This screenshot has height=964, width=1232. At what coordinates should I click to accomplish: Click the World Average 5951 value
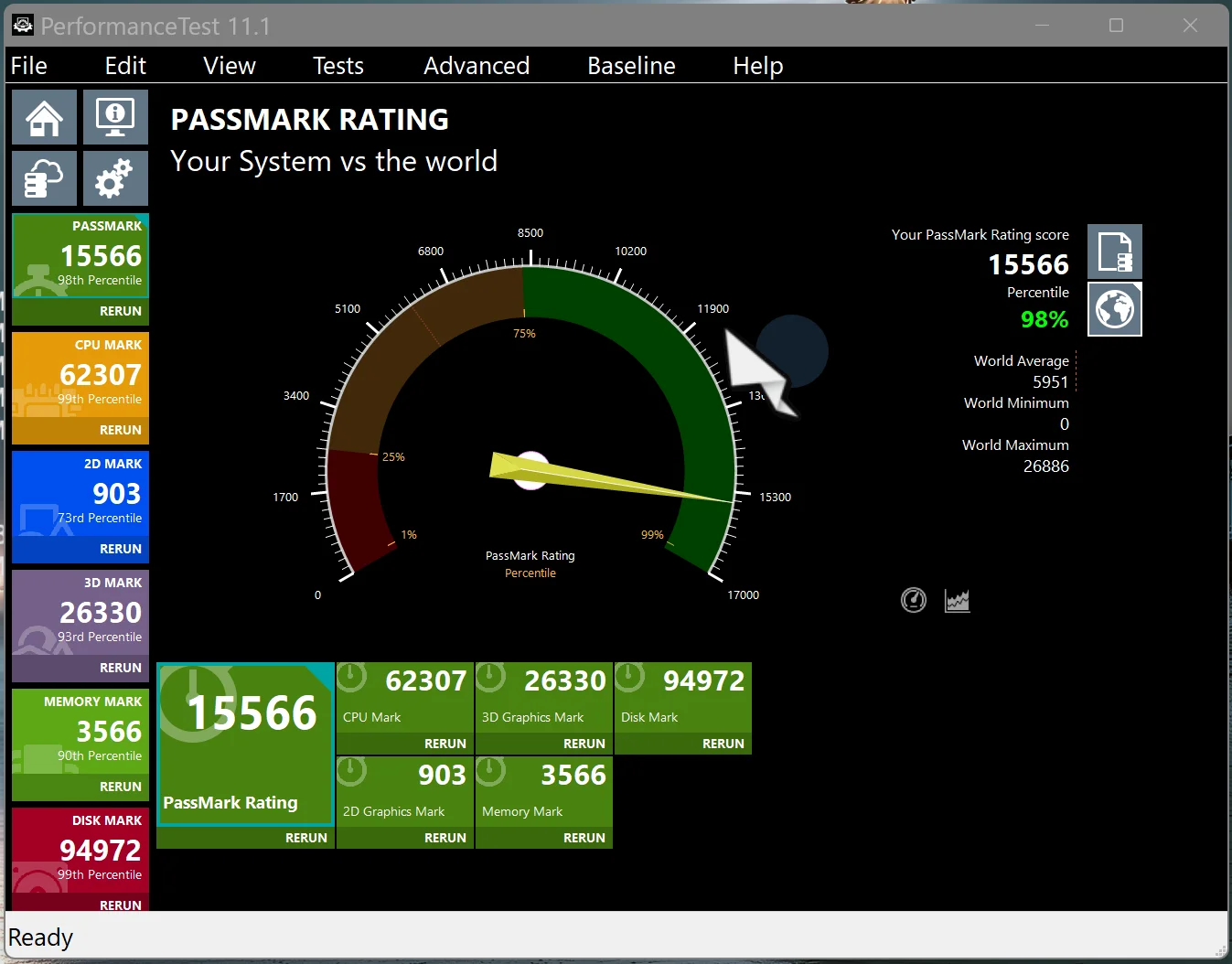tap(1051, 382)
